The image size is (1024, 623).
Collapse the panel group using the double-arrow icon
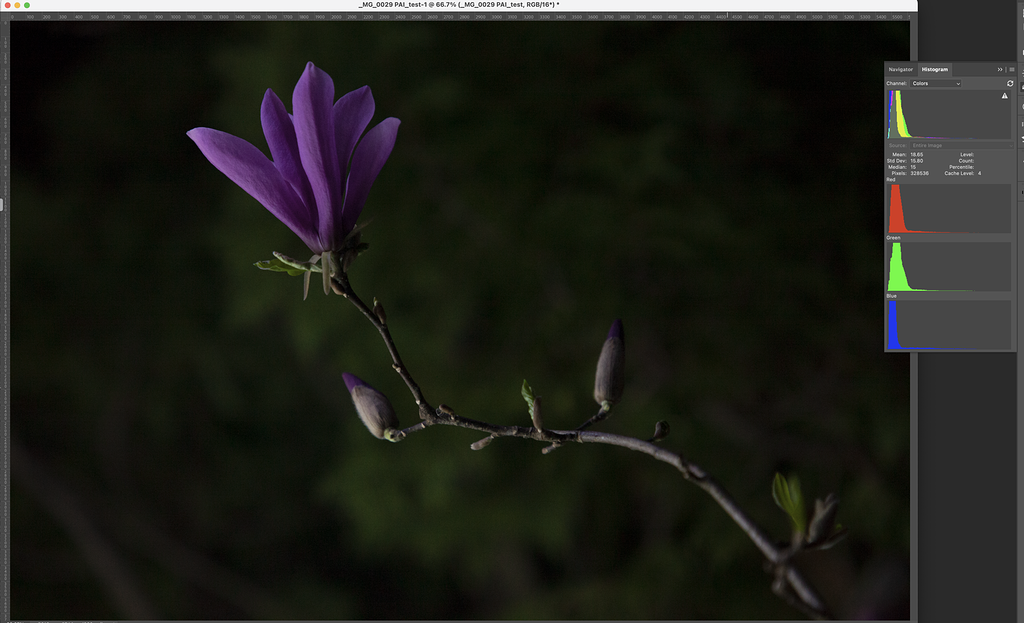point(1000,69)
